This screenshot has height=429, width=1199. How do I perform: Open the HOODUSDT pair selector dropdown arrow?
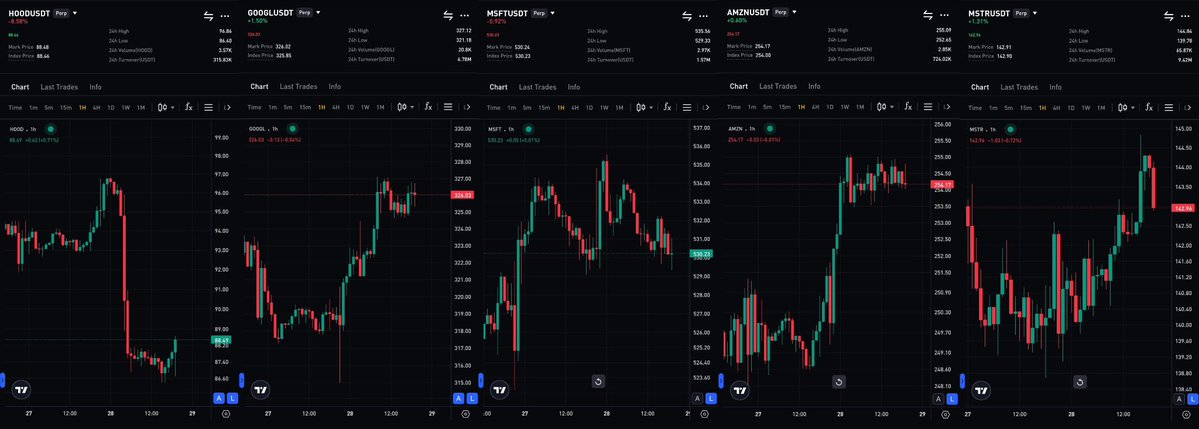75,13
